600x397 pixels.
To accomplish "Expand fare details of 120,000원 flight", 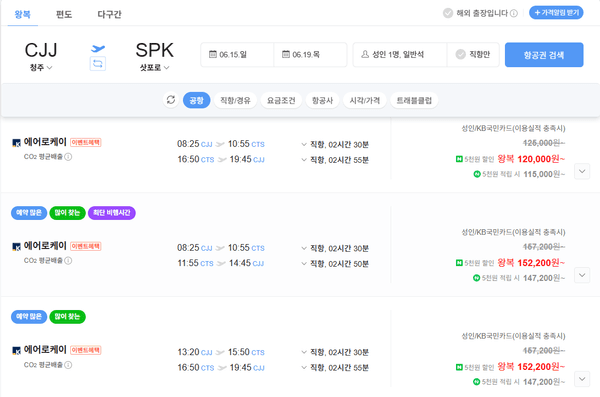I will click(582, 171).
